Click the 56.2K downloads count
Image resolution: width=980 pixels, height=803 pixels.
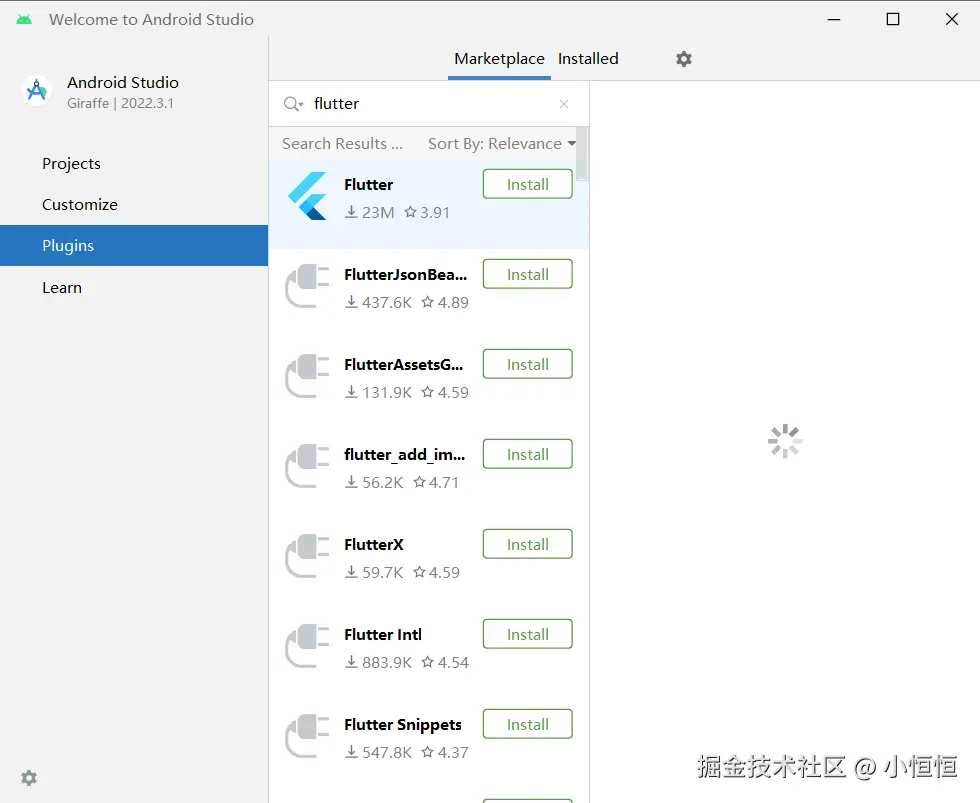coord(374,482)
